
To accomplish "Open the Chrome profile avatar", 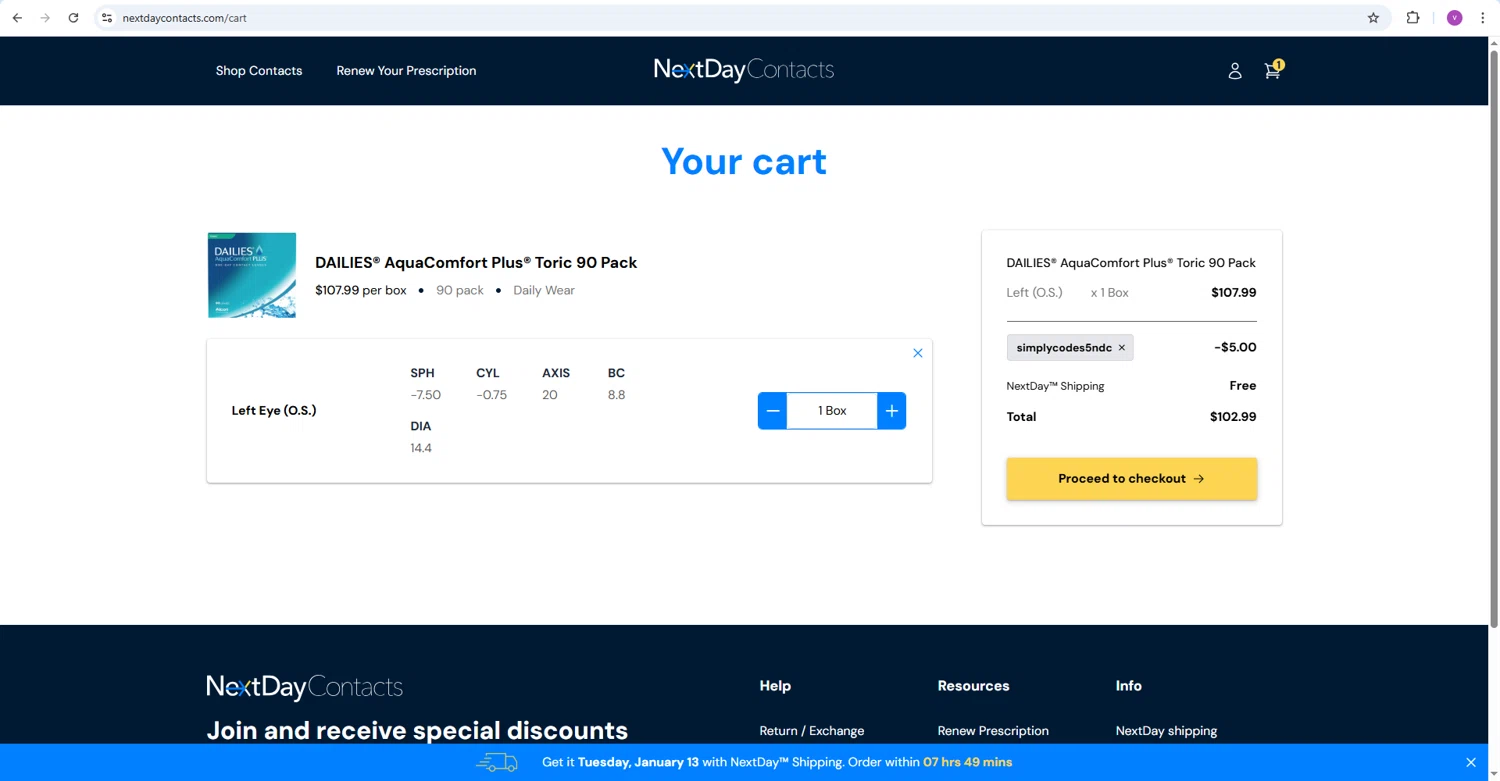I will point(1454,18).
